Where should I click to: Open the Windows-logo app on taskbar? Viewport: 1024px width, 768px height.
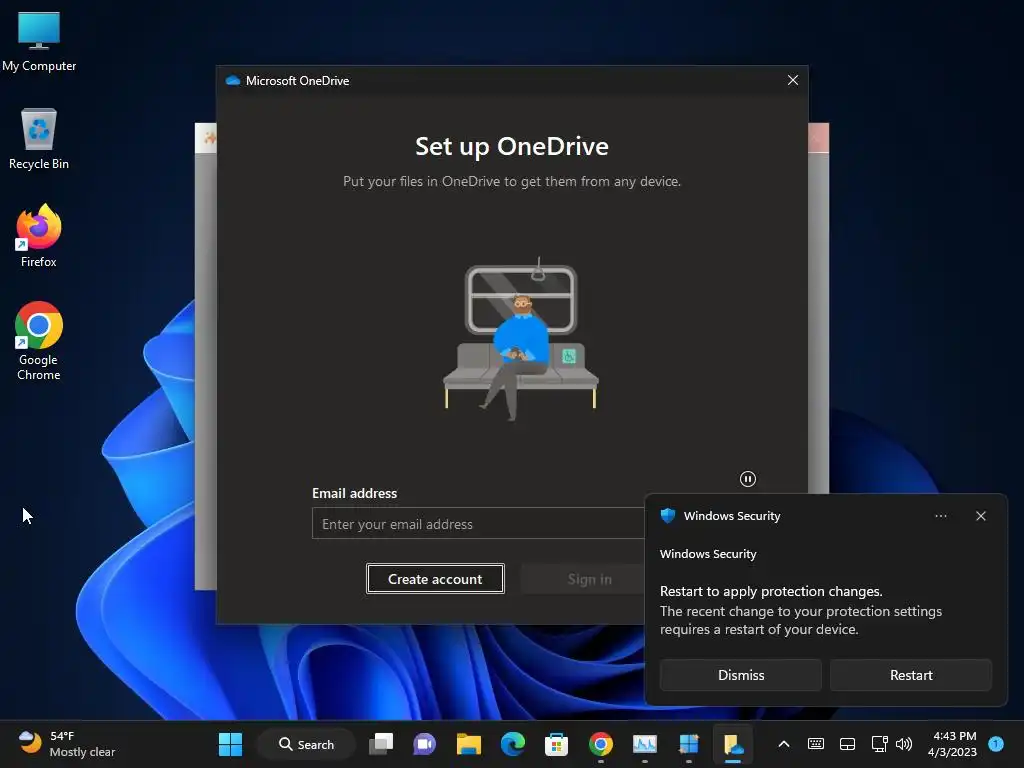click(688, 744)
